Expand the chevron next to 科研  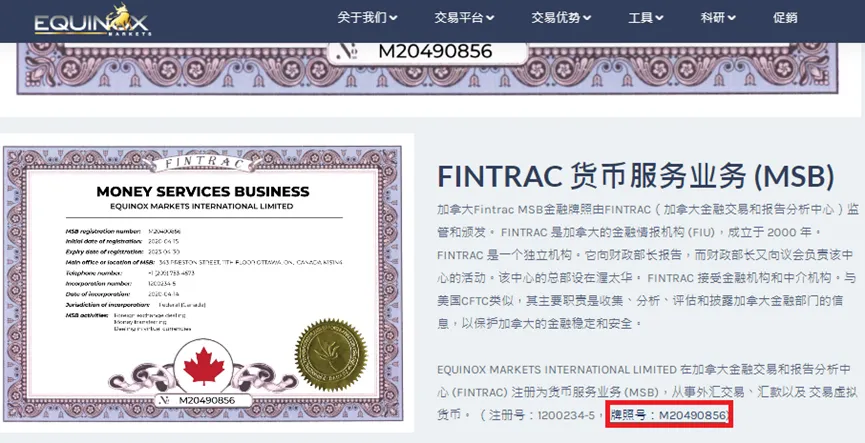(x=731, y=18)
